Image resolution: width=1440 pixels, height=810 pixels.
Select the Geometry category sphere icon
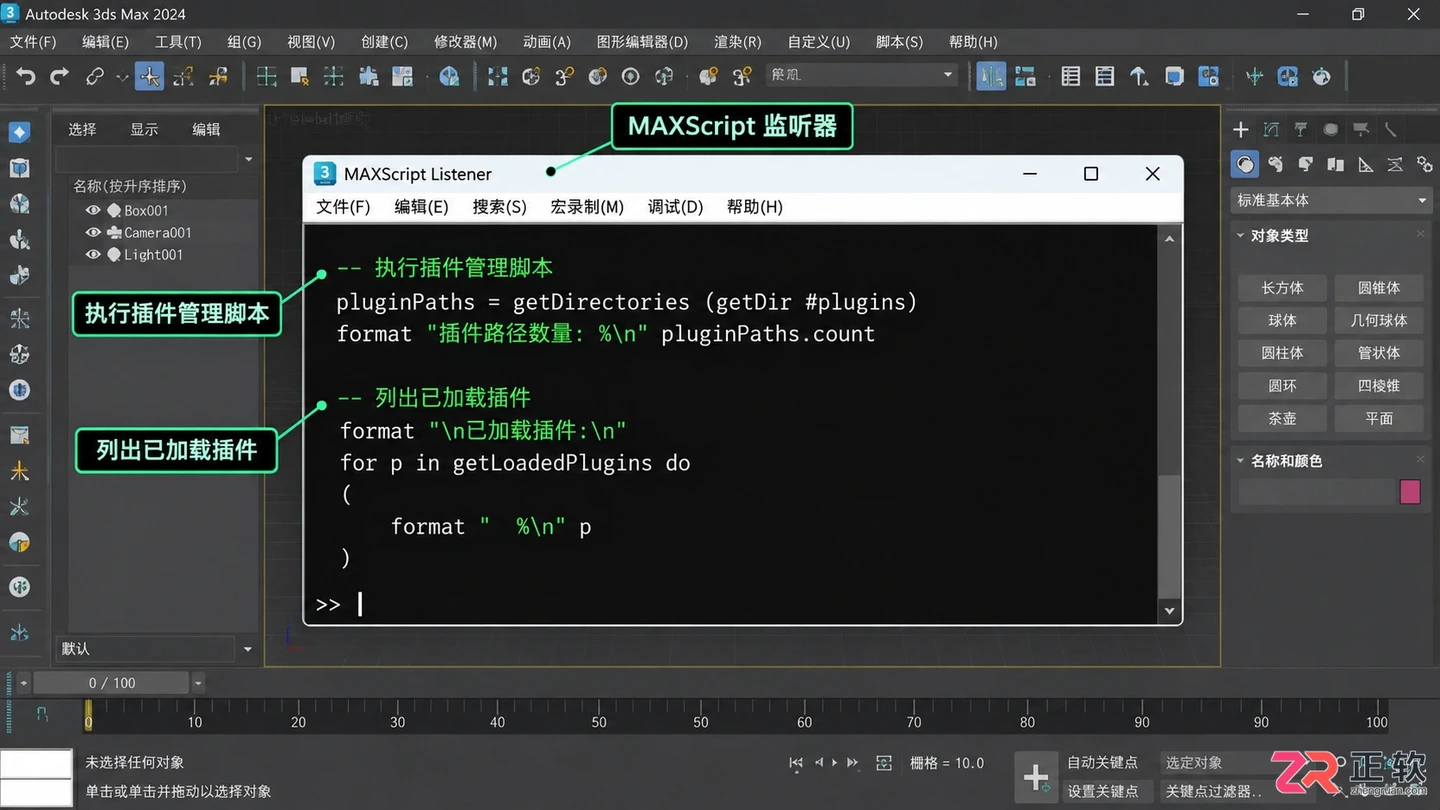click(1245, 164)
